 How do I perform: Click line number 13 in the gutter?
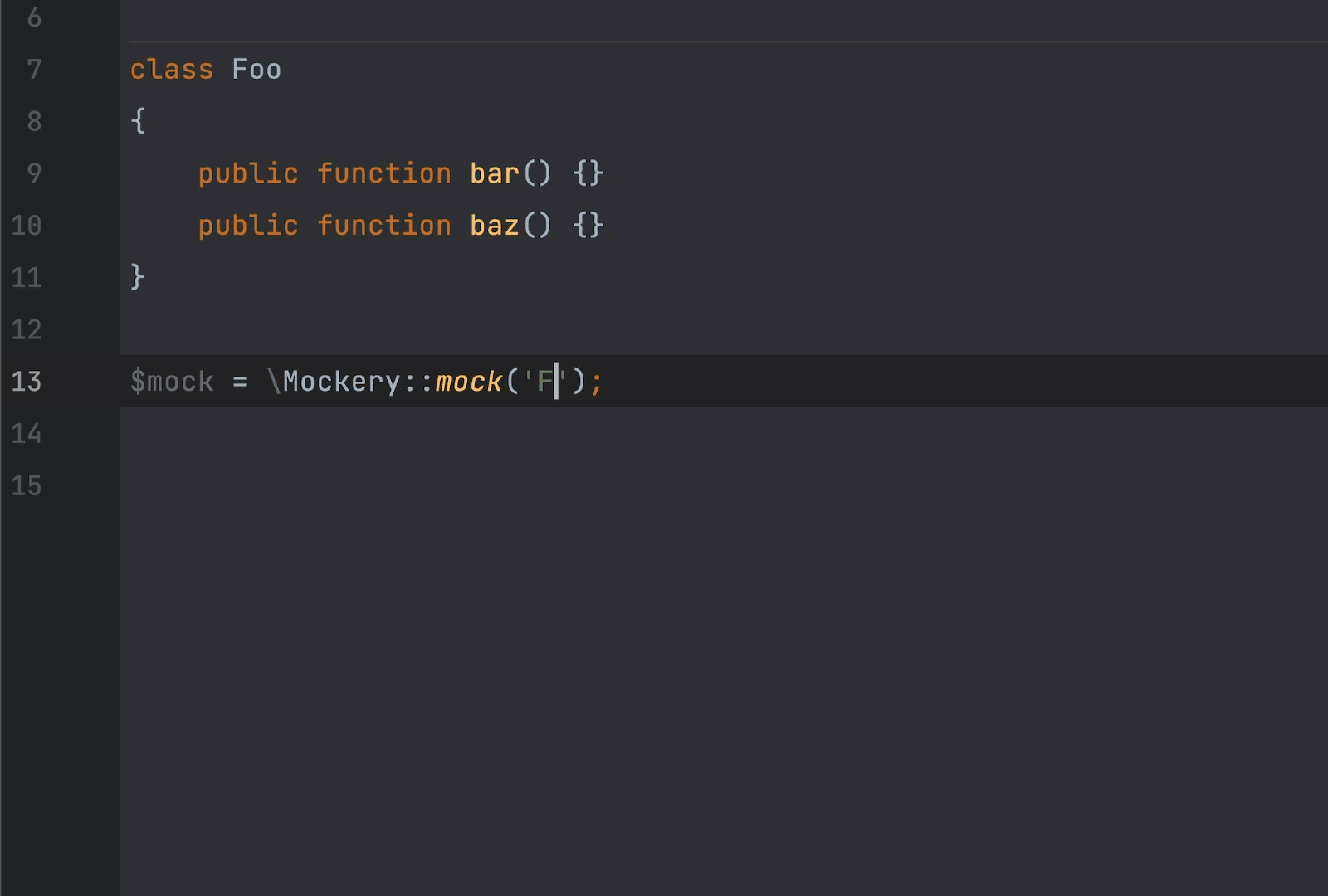pos(27,382)
